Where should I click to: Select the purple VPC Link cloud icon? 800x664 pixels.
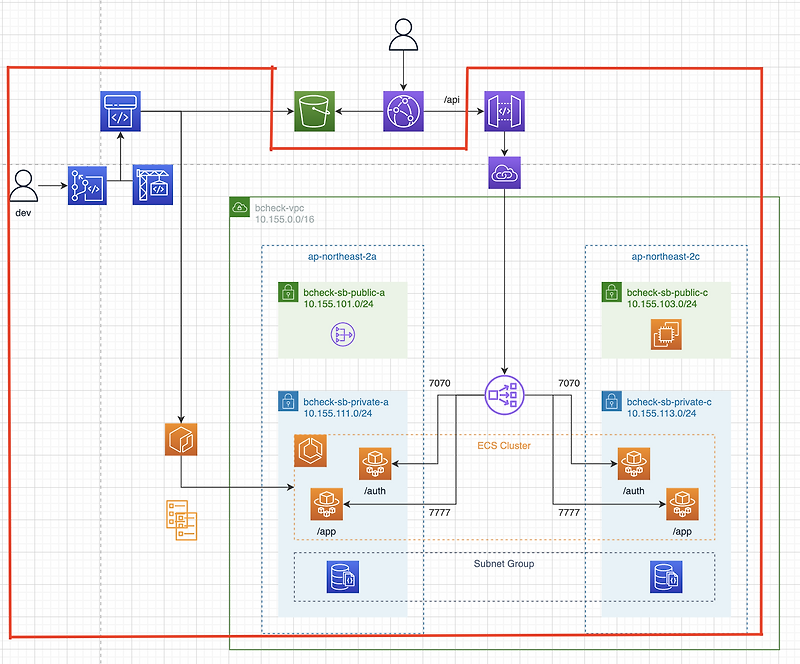(505, 172)
